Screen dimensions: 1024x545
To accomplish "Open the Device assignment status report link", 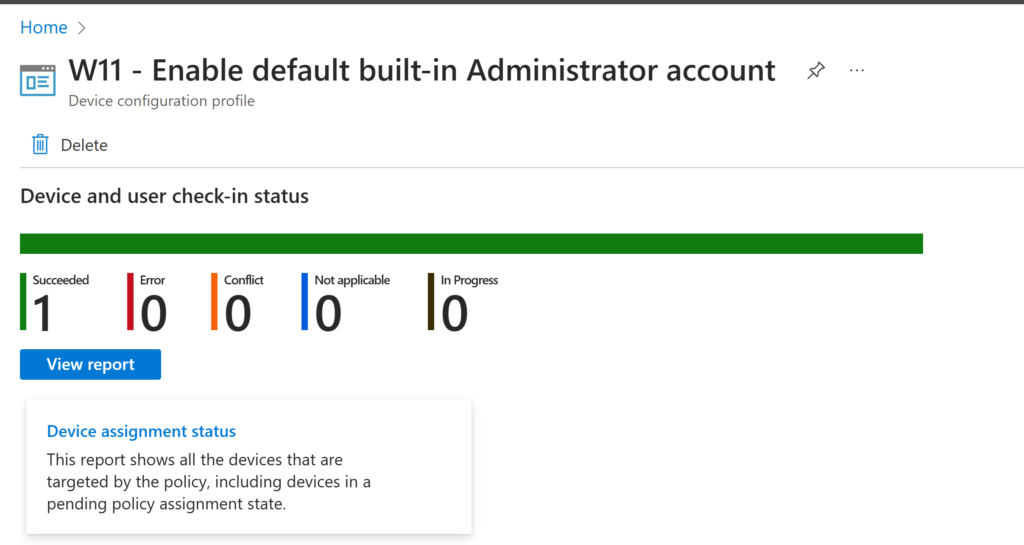I will [141, 432].
